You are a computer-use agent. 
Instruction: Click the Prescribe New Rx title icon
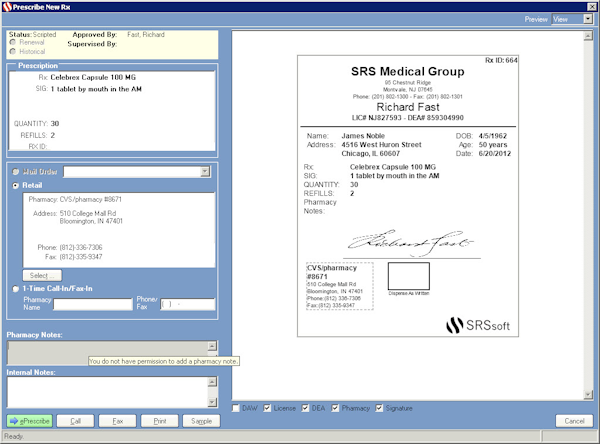(7, 7)
